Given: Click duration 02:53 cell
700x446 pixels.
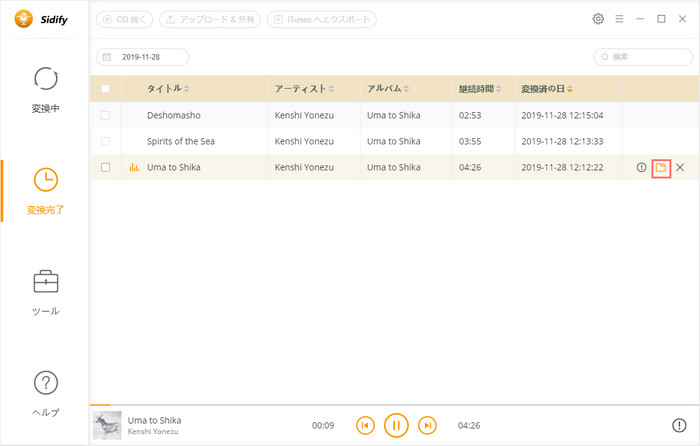Looking at the screenshot, I should coord(470,115).
